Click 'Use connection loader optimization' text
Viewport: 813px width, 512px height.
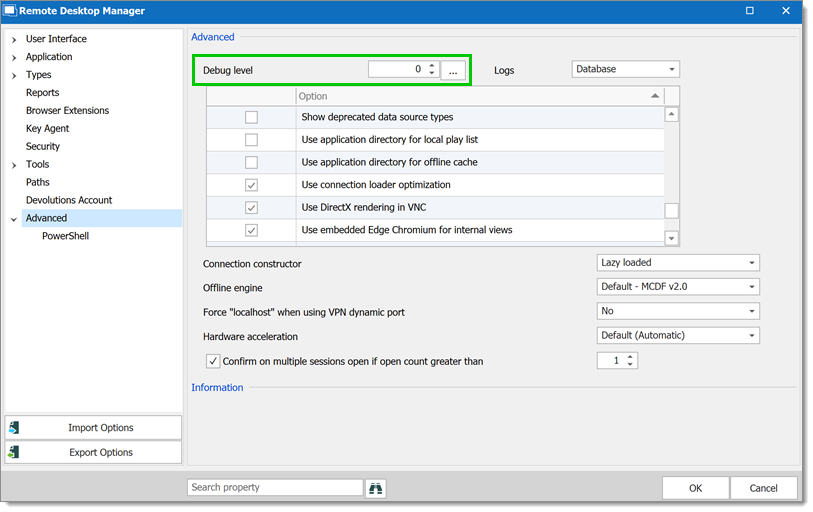click(x=376, y=185)
